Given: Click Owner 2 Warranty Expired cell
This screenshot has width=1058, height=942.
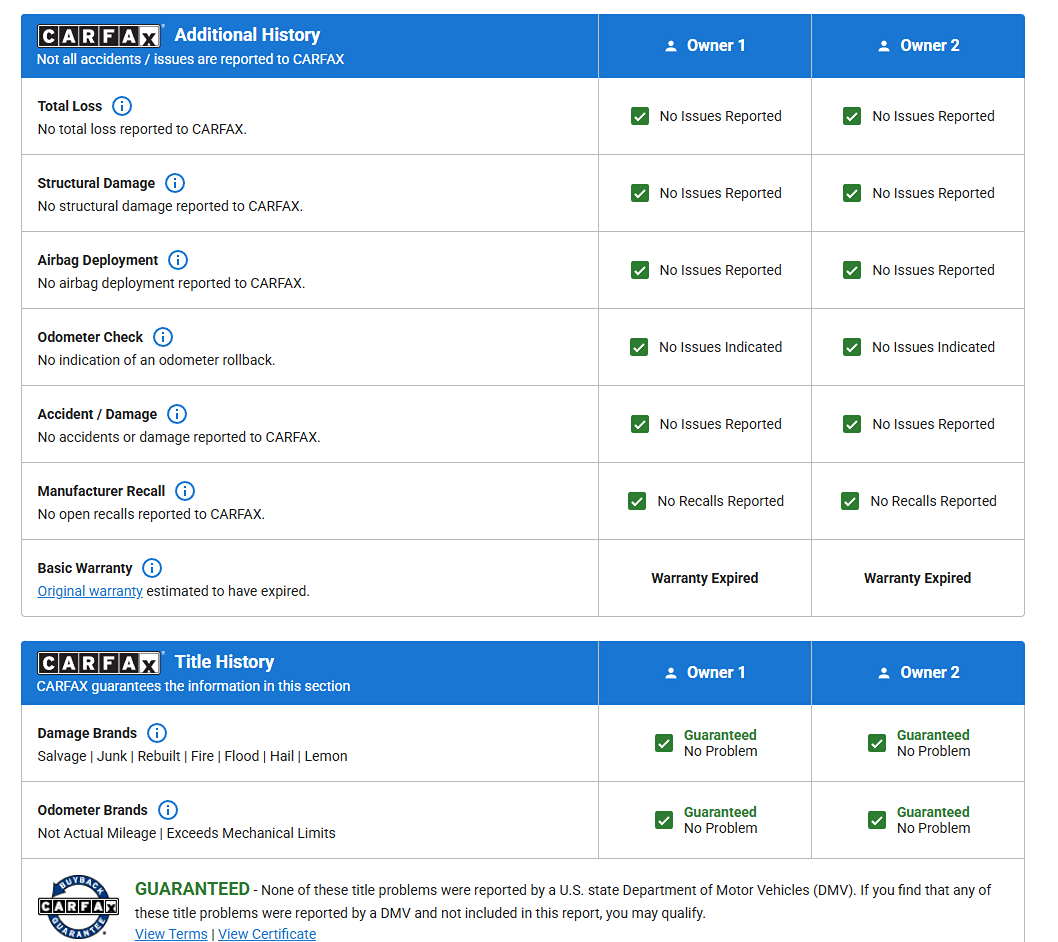Looking at the screenshot, I should click(917, 578).
